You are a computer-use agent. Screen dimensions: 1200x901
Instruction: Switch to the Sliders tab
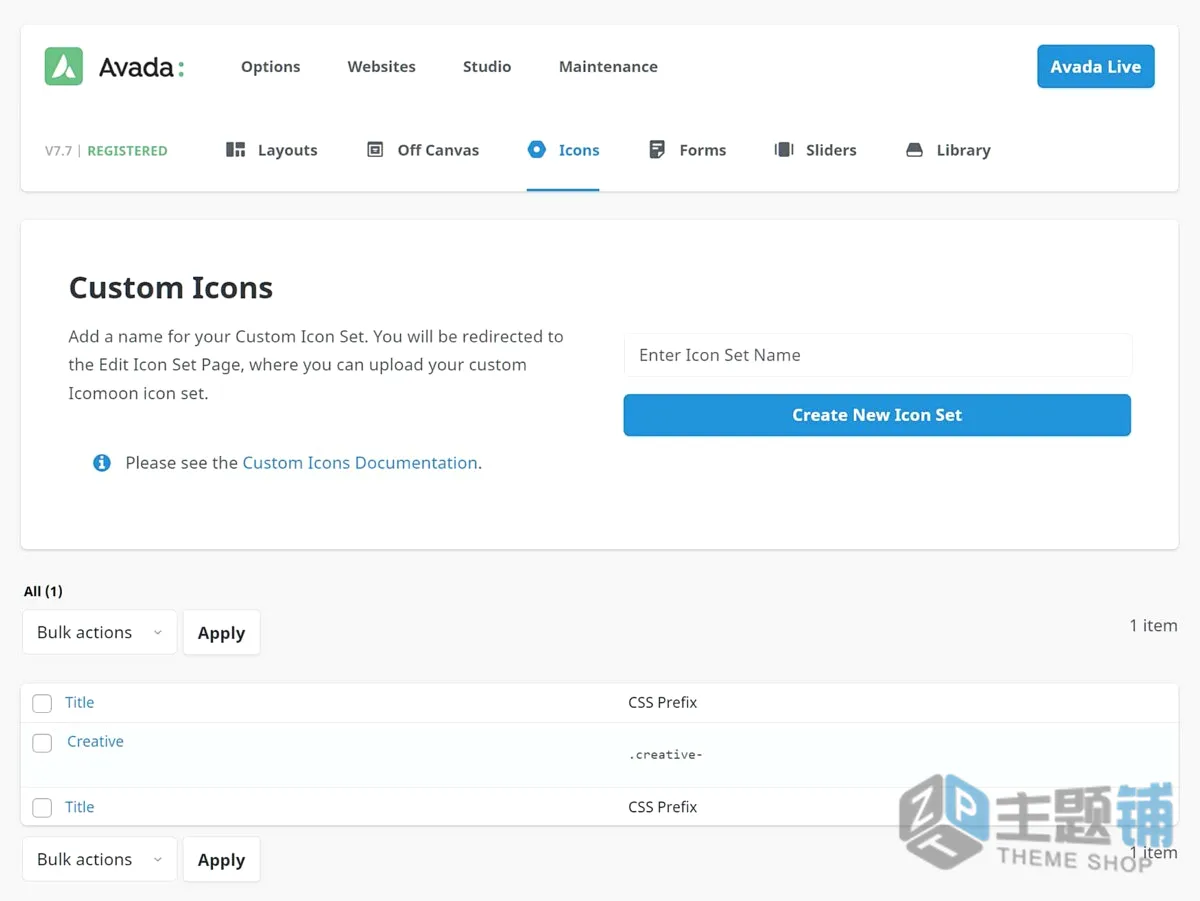tap(815, 150)
